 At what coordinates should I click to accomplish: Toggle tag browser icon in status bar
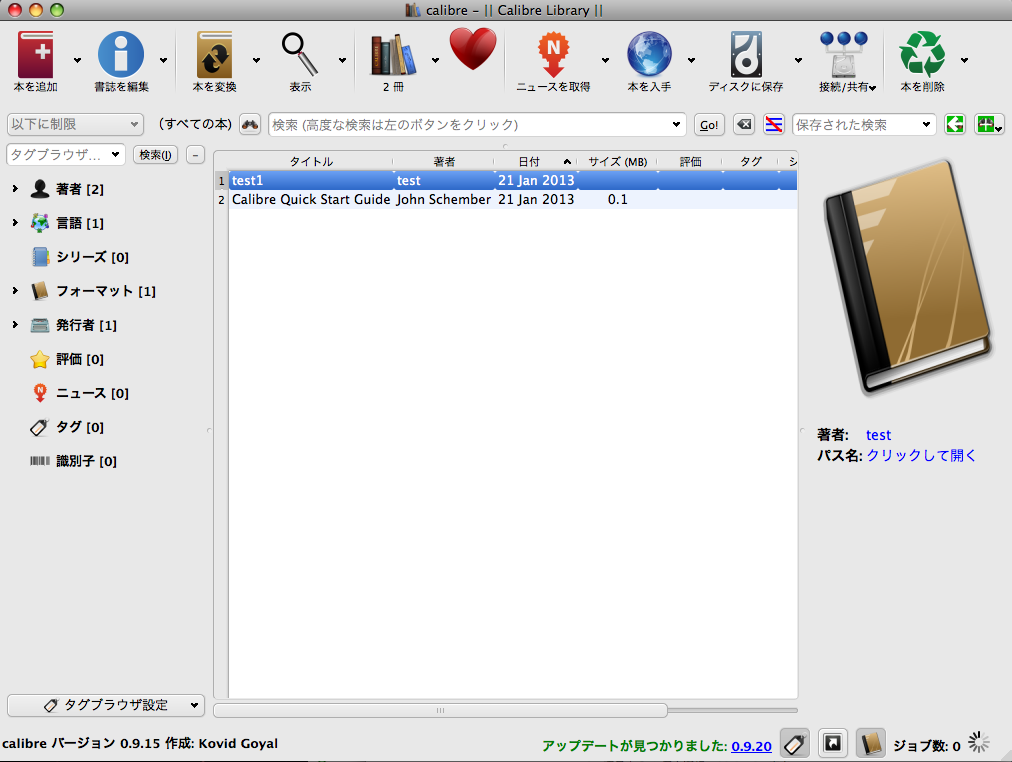(794, 744)
